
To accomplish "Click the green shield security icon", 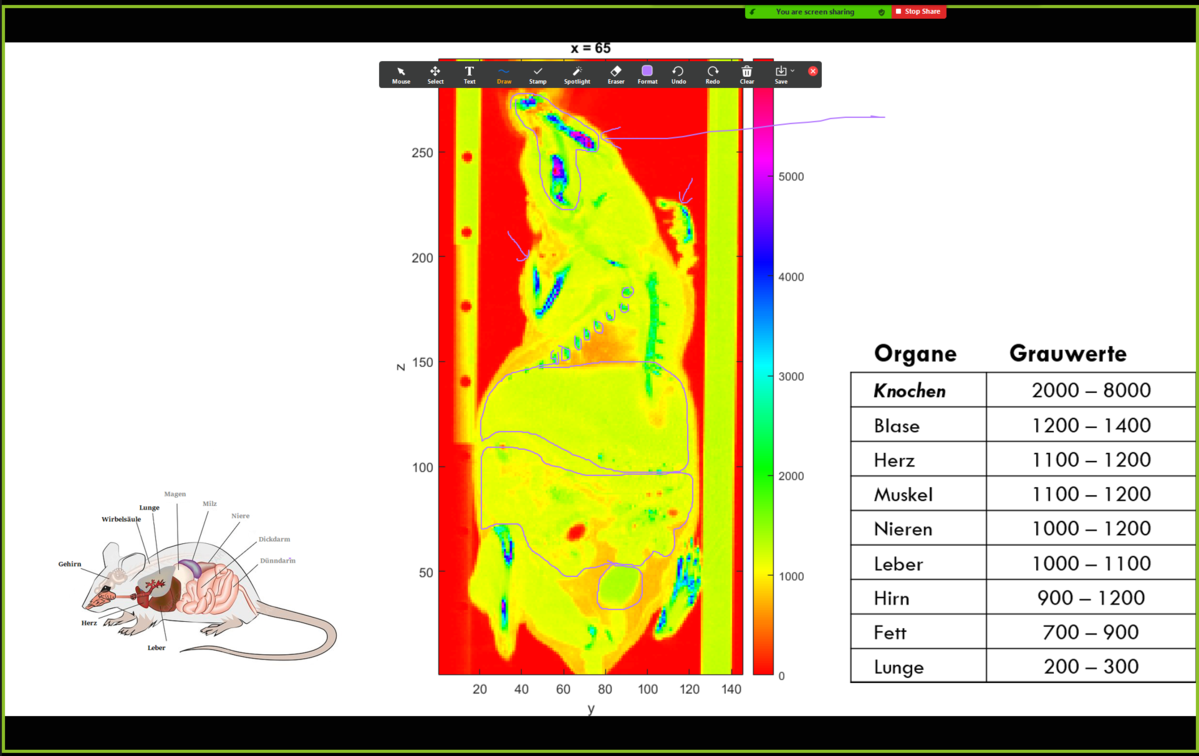I will click(881, 12).
